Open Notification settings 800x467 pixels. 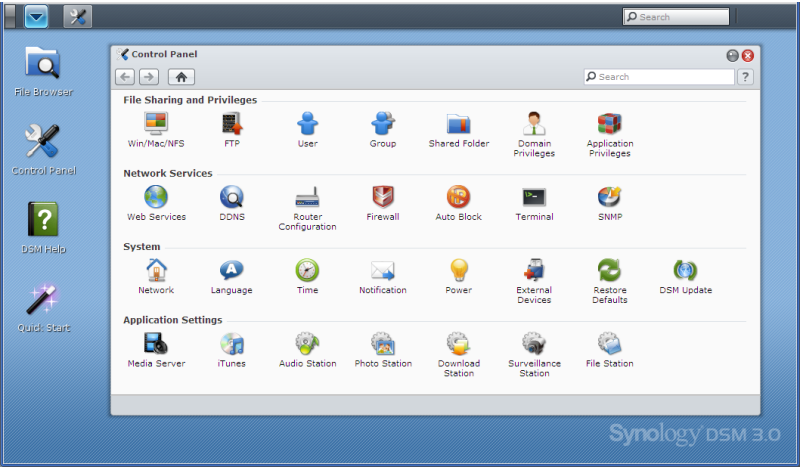pos(383,270)
